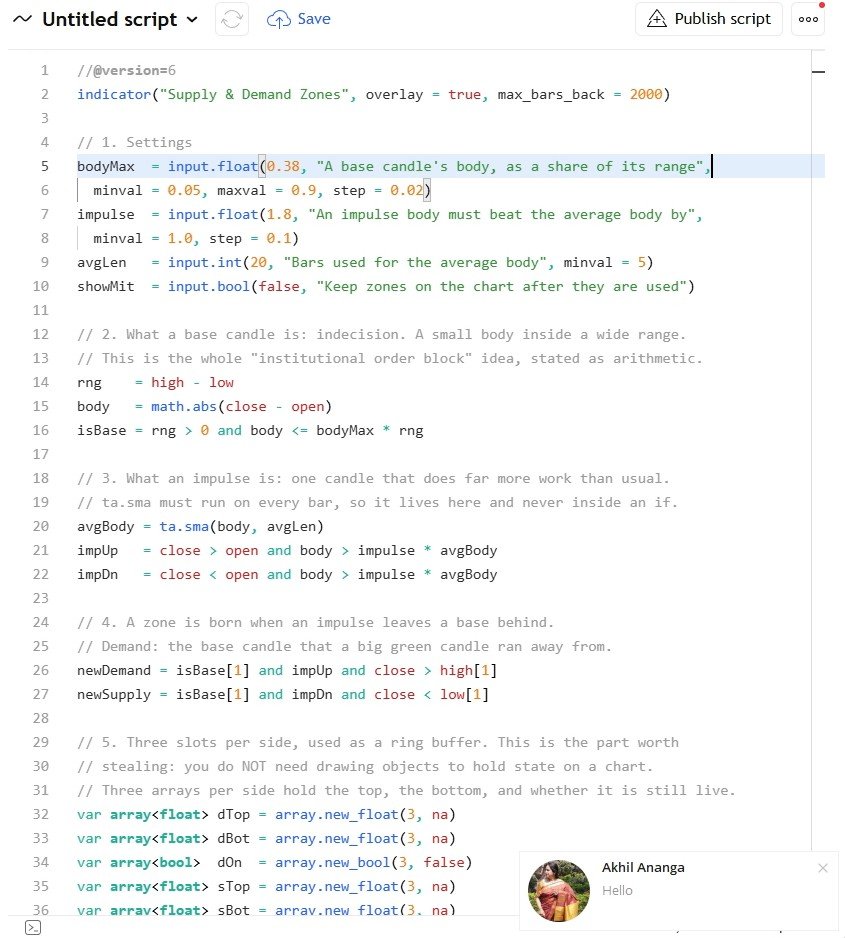The image size is (845, 938).
Task: Dismiss the Akhil Ananga notification
Action: click(823, 868)
